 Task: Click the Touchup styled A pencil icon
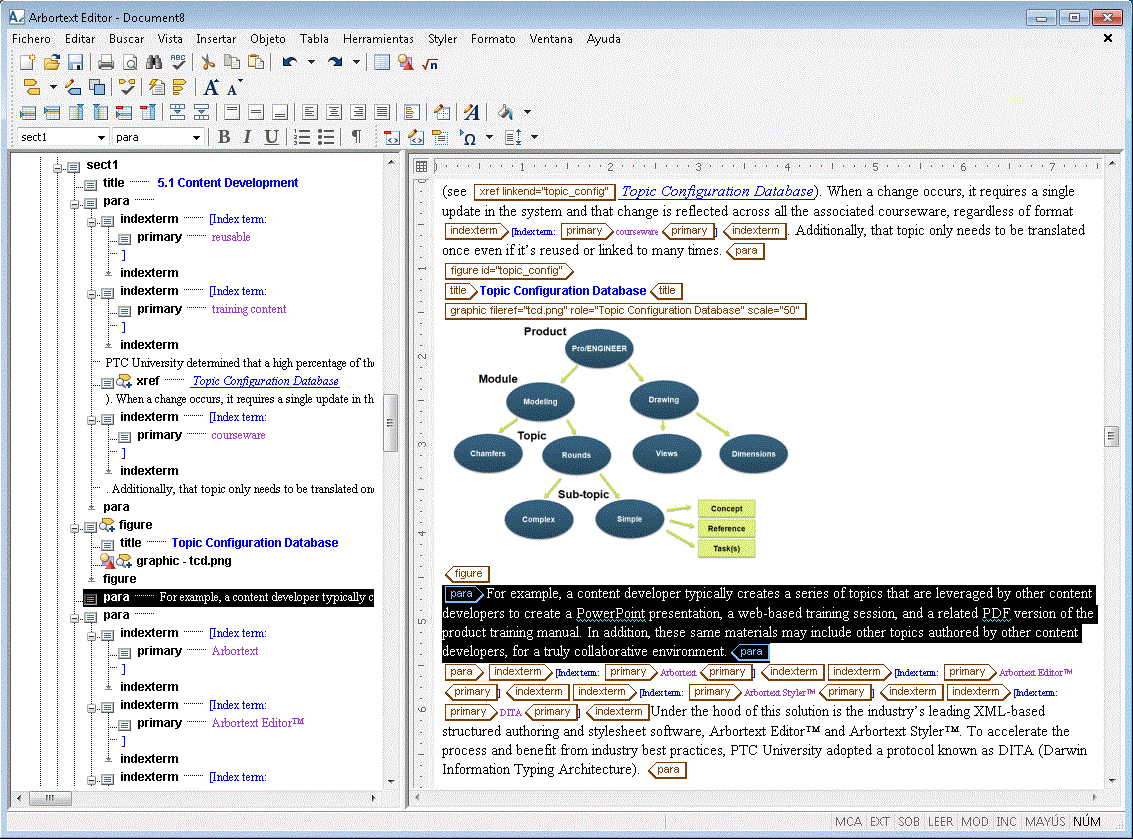tap(472, 112)
